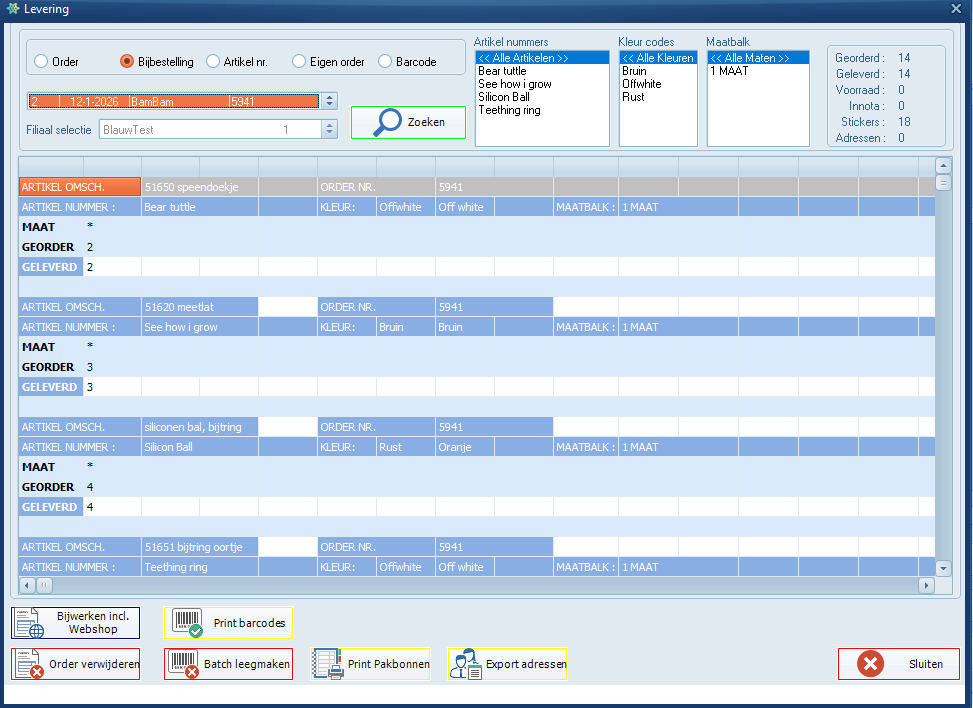The height and width of the screenshot is (708, 973).
Task: Click the magnifier icon on Zoeken
Action: pyautogui.click(x=388, y=122)
